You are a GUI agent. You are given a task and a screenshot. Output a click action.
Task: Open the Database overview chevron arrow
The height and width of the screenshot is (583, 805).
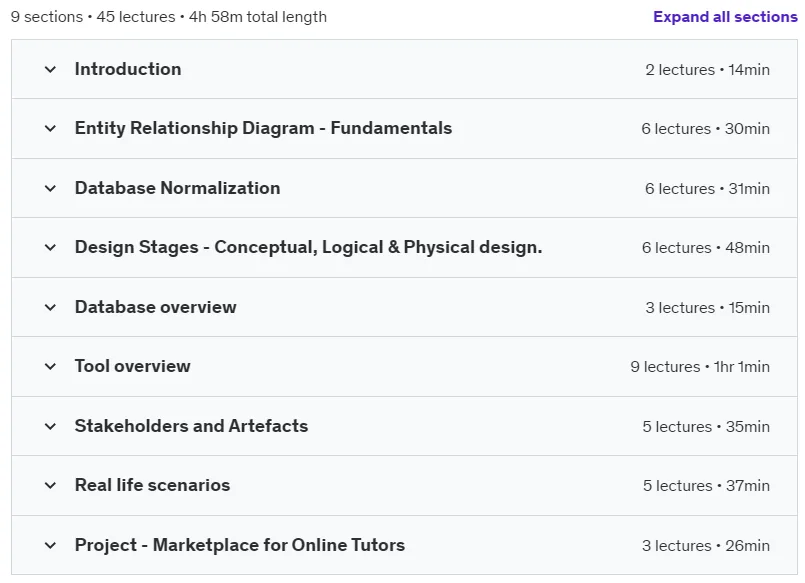point(50,307)
